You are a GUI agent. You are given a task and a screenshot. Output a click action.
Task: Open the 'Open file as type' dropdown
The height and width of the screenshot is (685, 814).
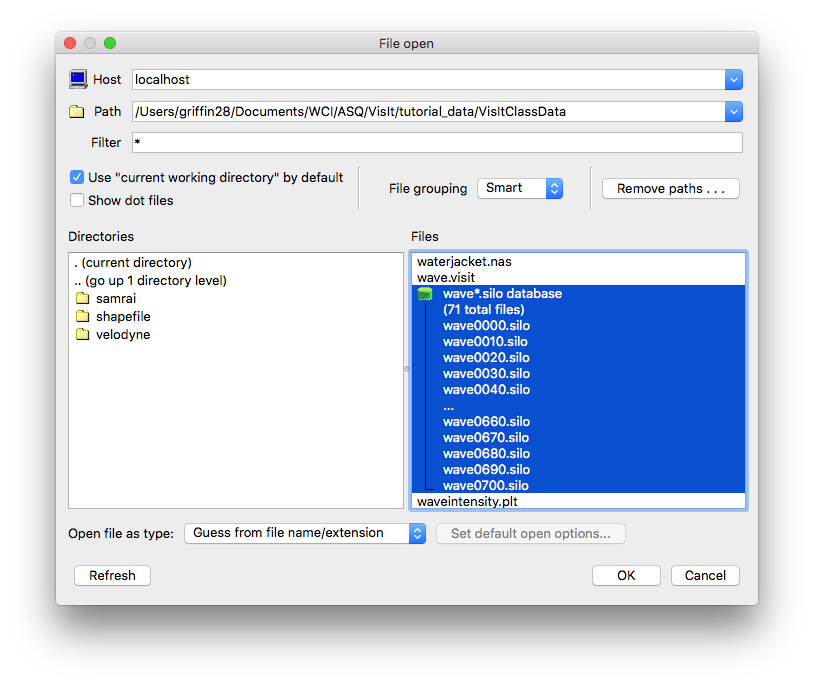[x=305, y=533]
